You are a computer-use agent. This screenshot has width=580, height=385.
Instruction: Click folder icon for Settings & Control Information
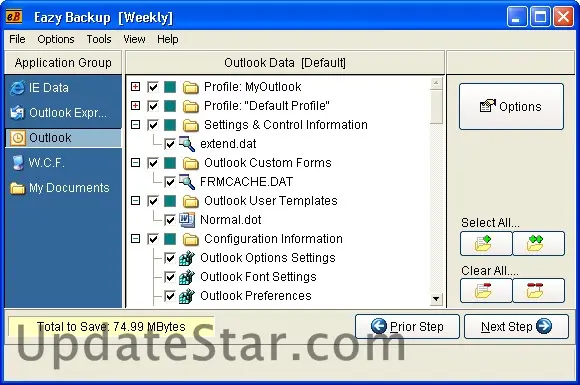(x=190, y=125)
